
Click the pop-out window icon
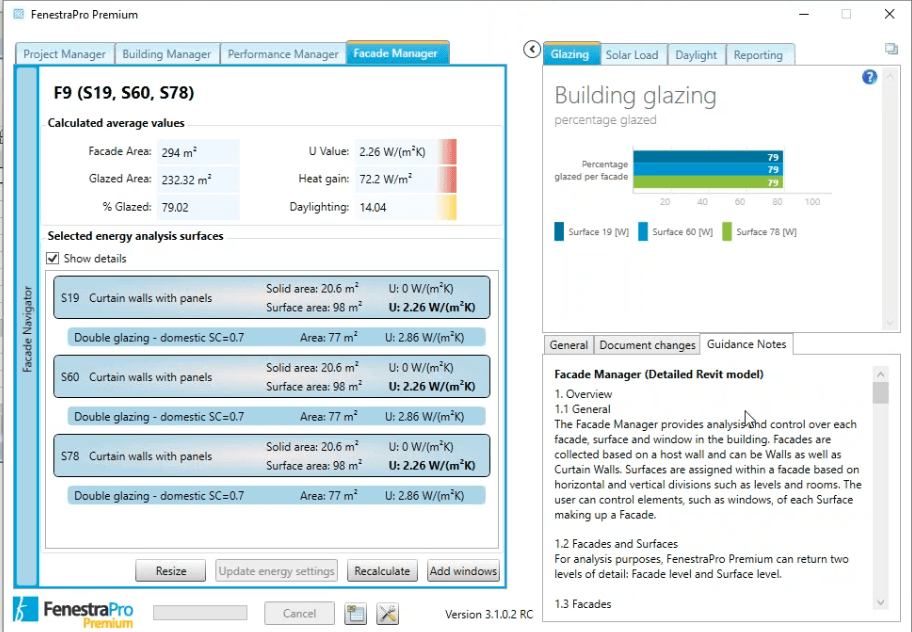click(x=891, y=48)
